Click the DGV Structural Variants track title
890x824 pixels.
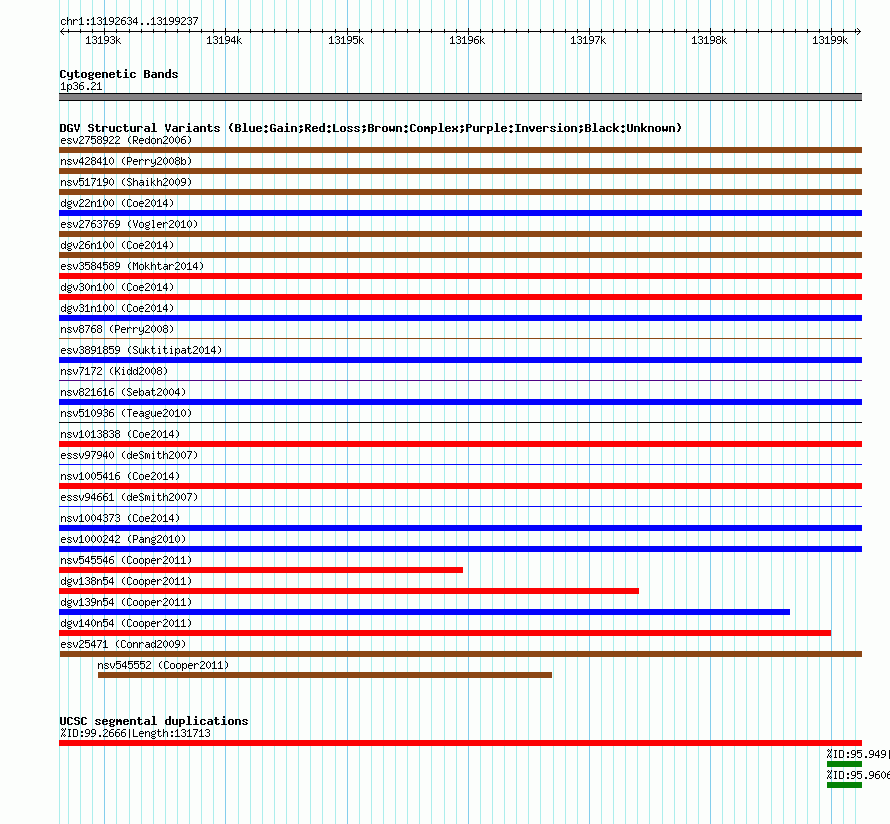pos(371,128)
